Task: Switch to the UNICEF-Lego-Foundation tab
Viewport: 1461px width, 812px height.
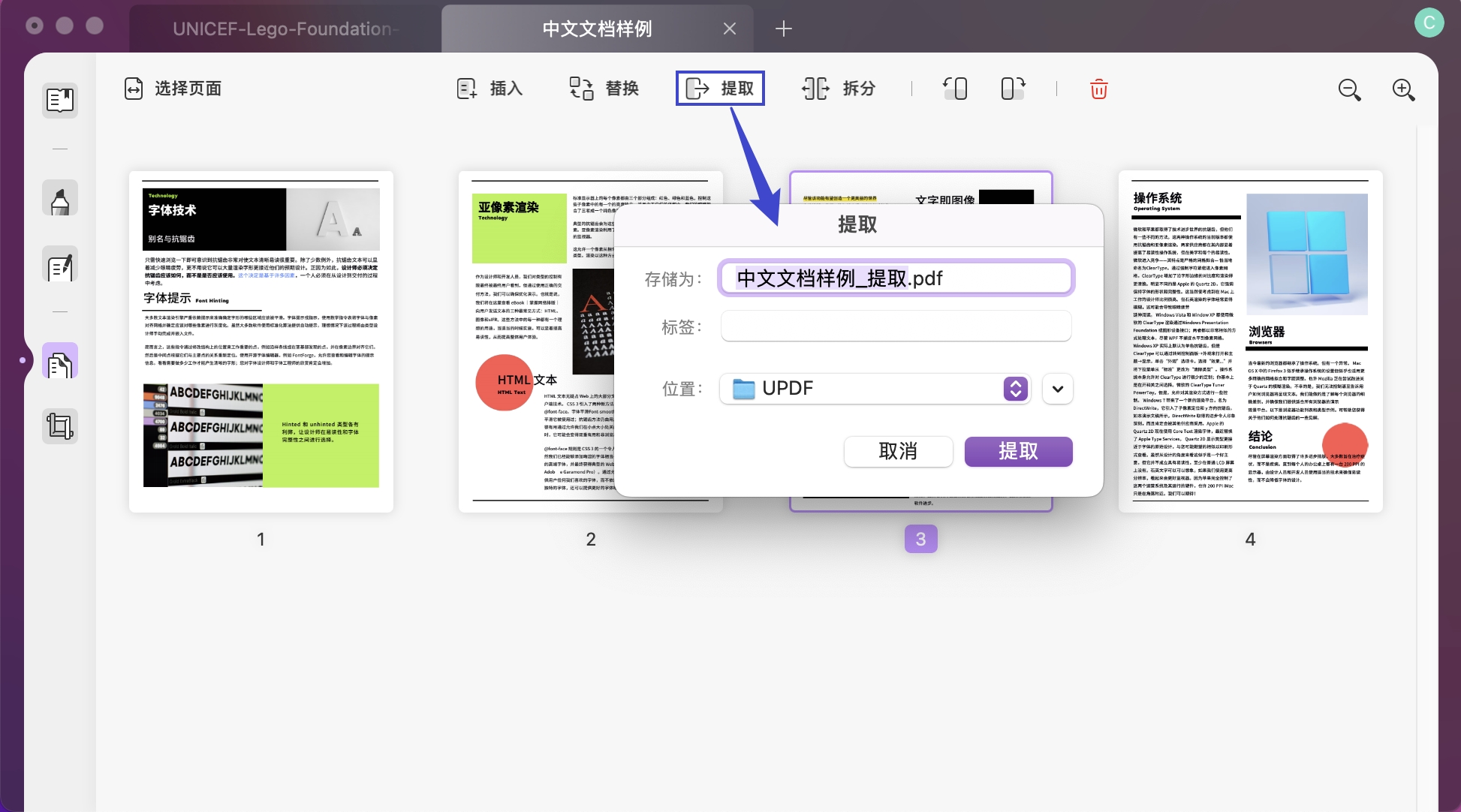Action: click(285, 29)
